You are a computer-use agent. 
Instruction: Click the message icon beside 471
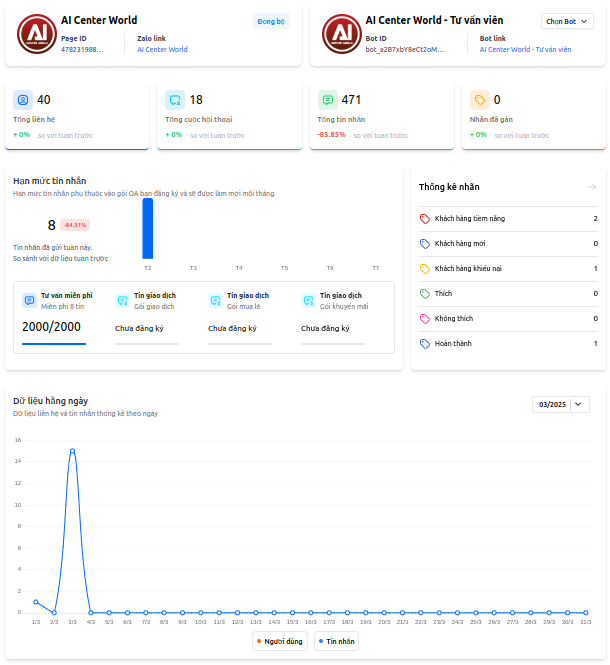coord(327,100)
